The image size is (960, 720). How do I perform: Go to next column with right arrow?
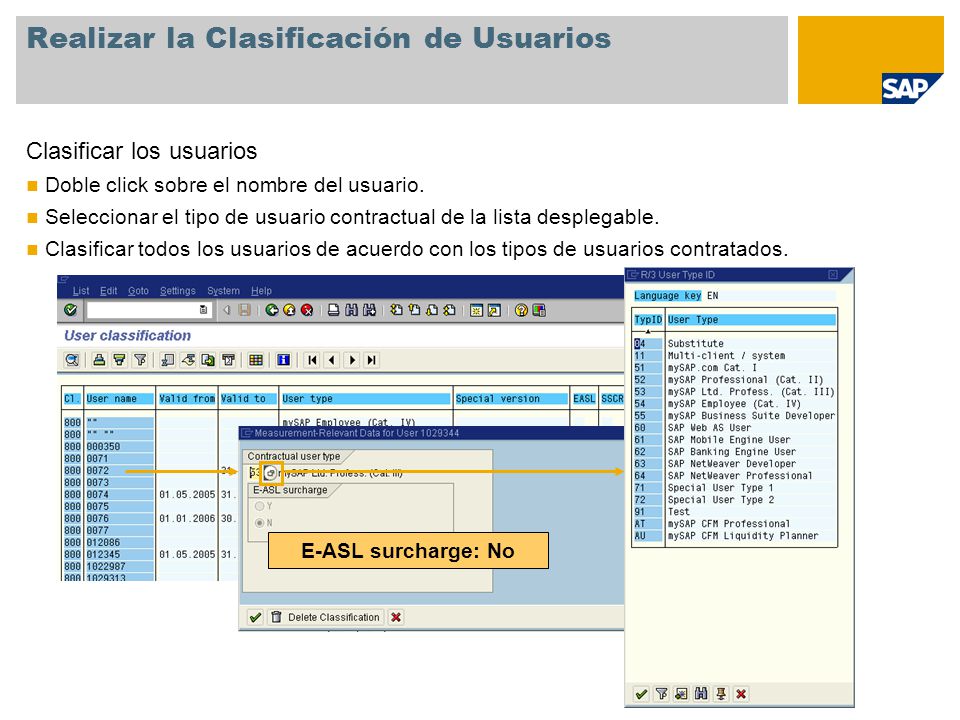point(352,360)
